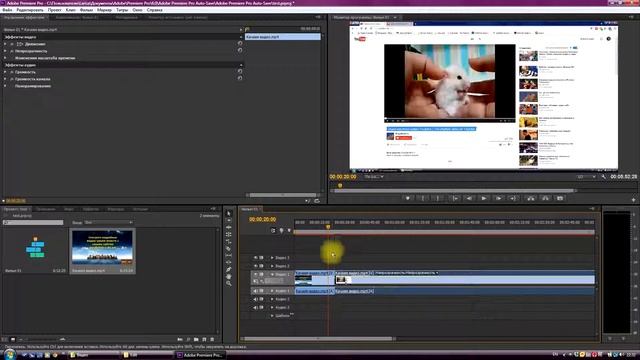Open the Редактировать menu
This screenshot has width=640, height=360.
pyautogui.click(x=30, y=10)
